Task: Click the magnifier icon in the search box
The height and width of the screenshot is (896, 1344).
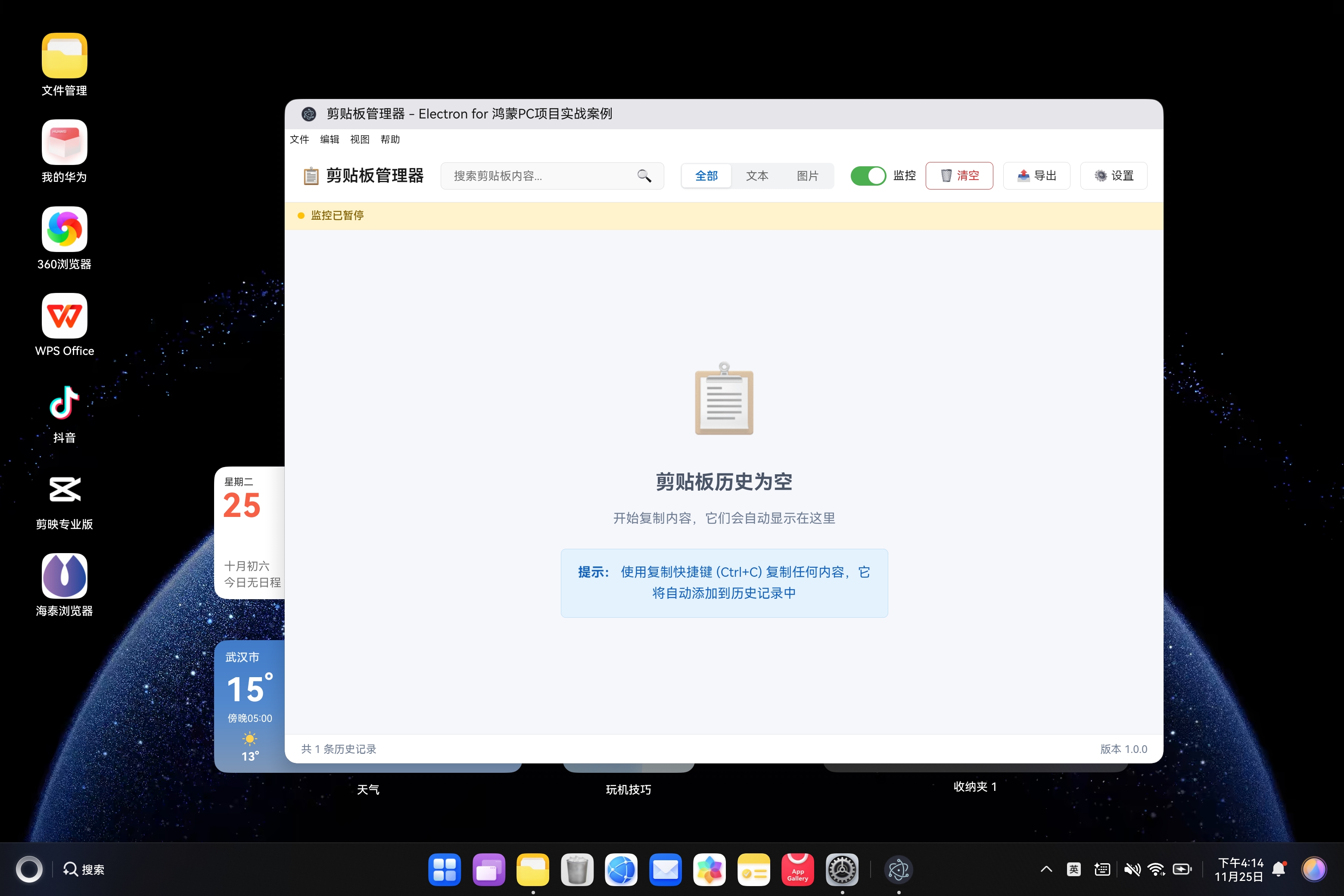Action: [644, 176]
